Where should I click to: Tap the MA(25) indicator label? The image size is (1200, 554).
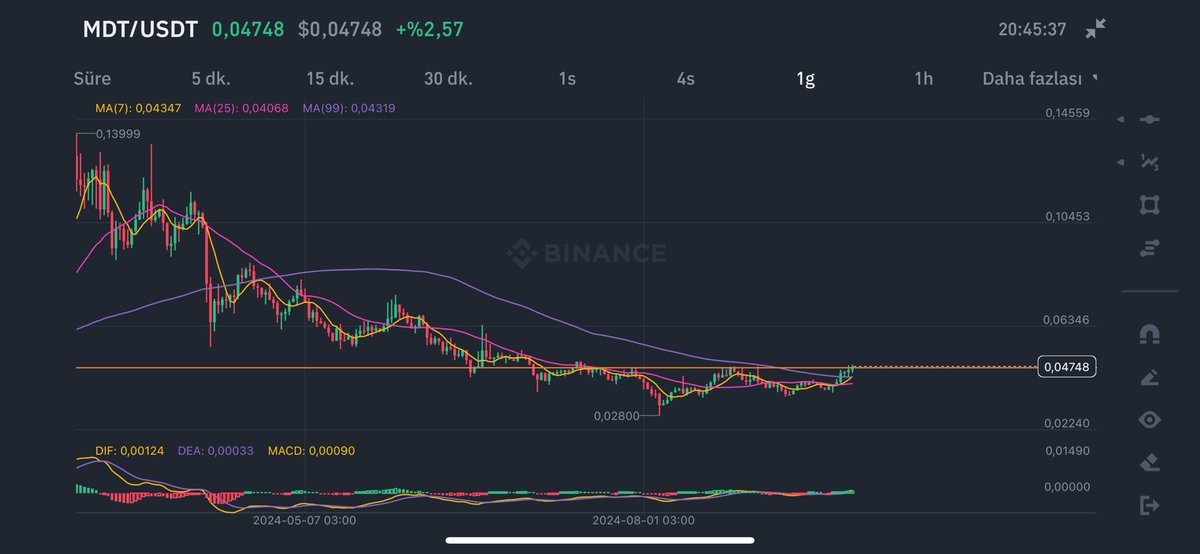click(239, 107)
